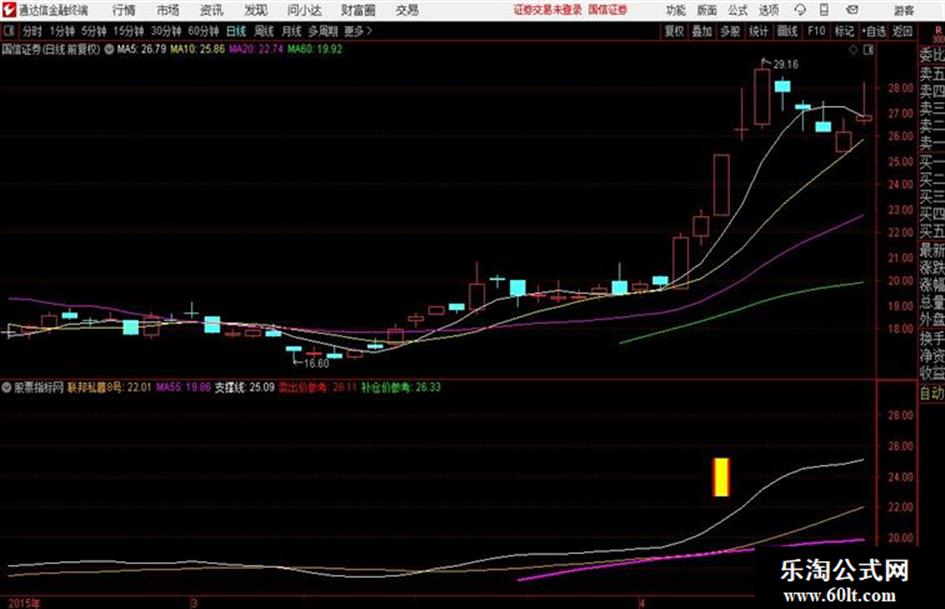Click the MA20: 22.74 indicator label
Viewport: 945px width, 609px height.
pyautogui.click(x=256, y=49)
